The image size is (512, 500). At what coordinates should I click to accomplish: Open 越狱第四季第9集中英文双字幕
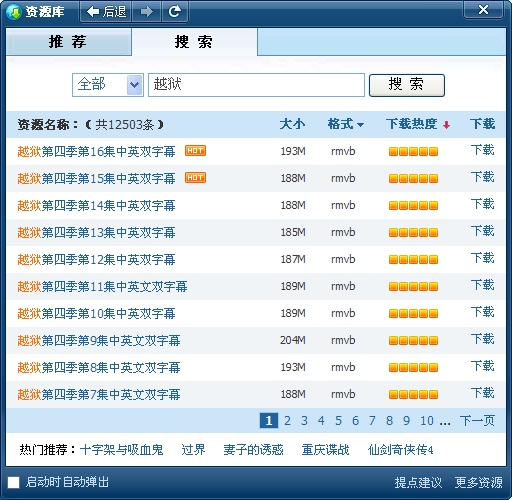99,341
